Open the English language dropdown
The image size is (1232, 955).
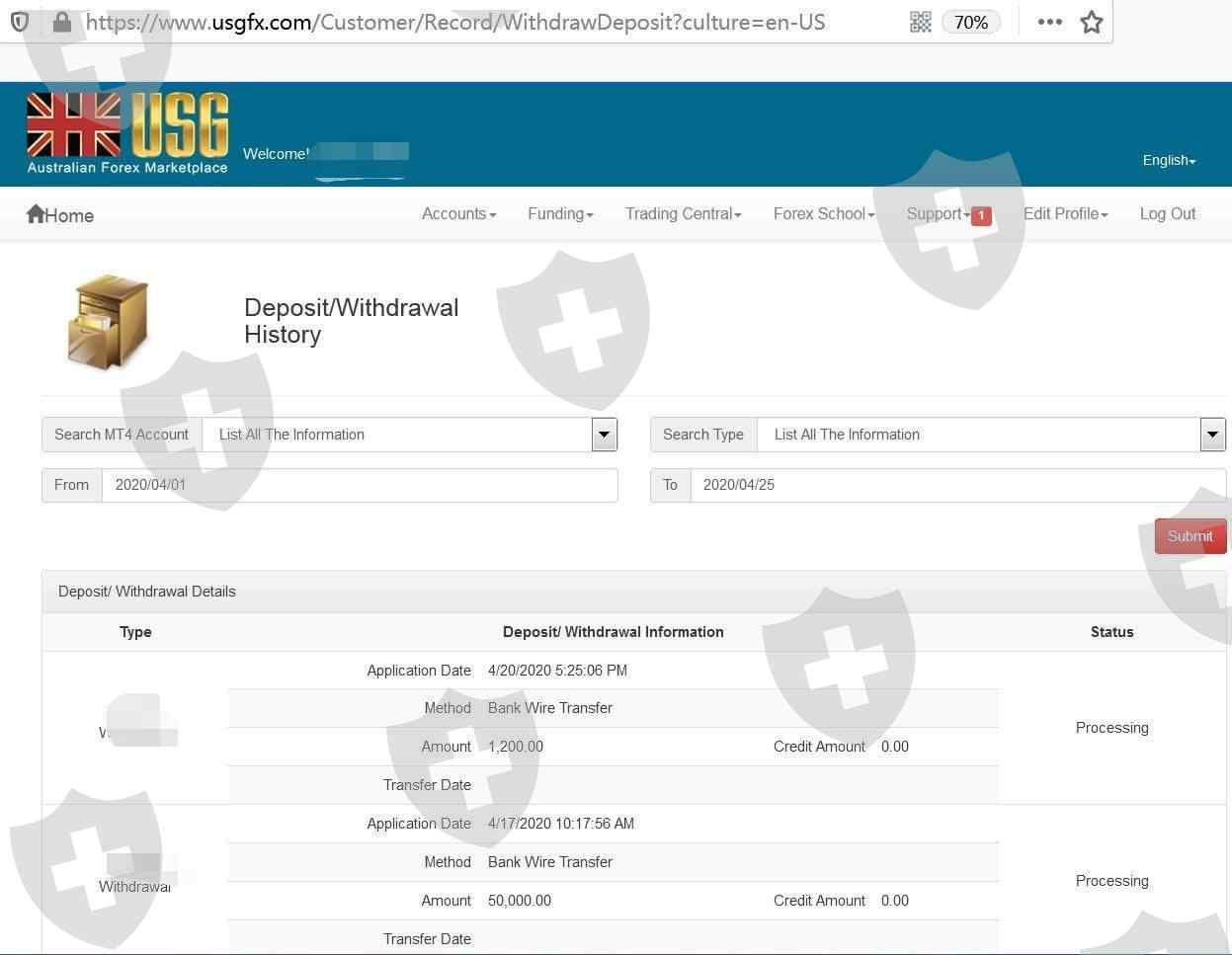pos(1169,160)
